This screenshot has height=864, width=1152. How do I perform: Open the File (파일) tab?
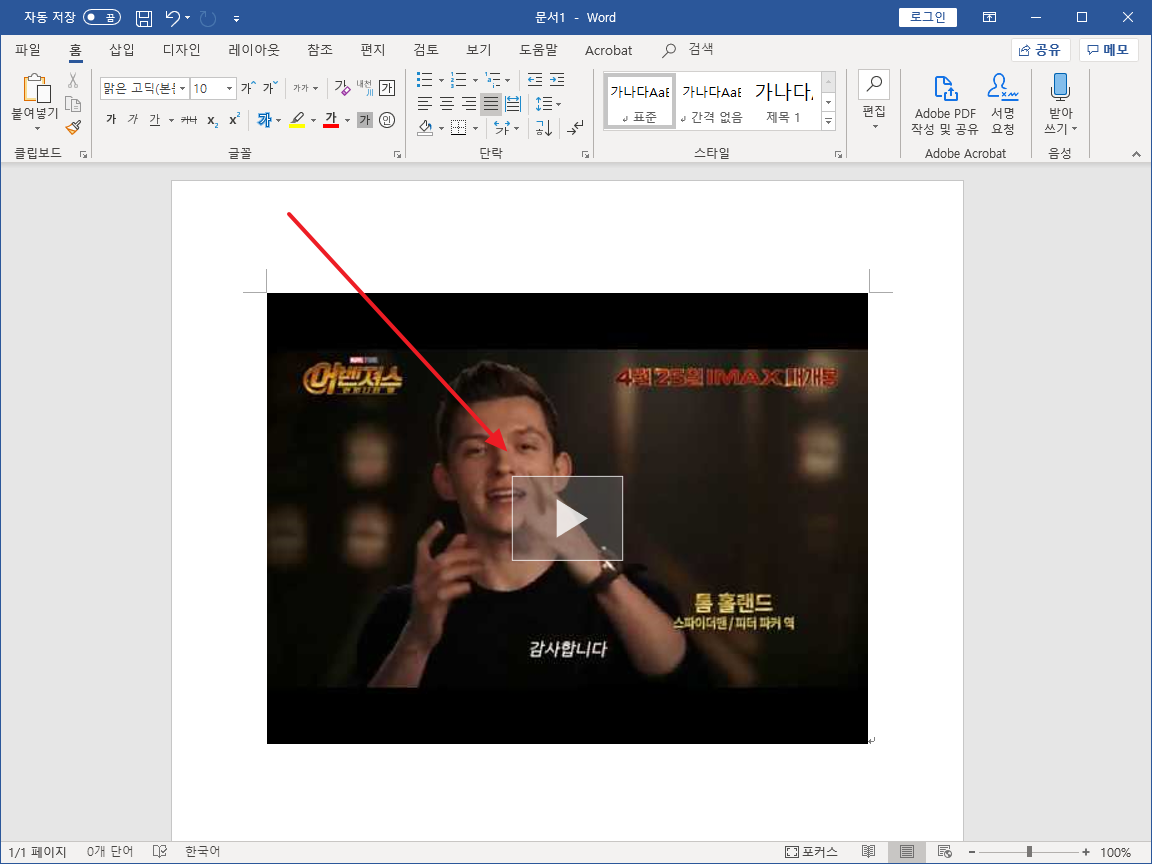(x=28, y=50)
